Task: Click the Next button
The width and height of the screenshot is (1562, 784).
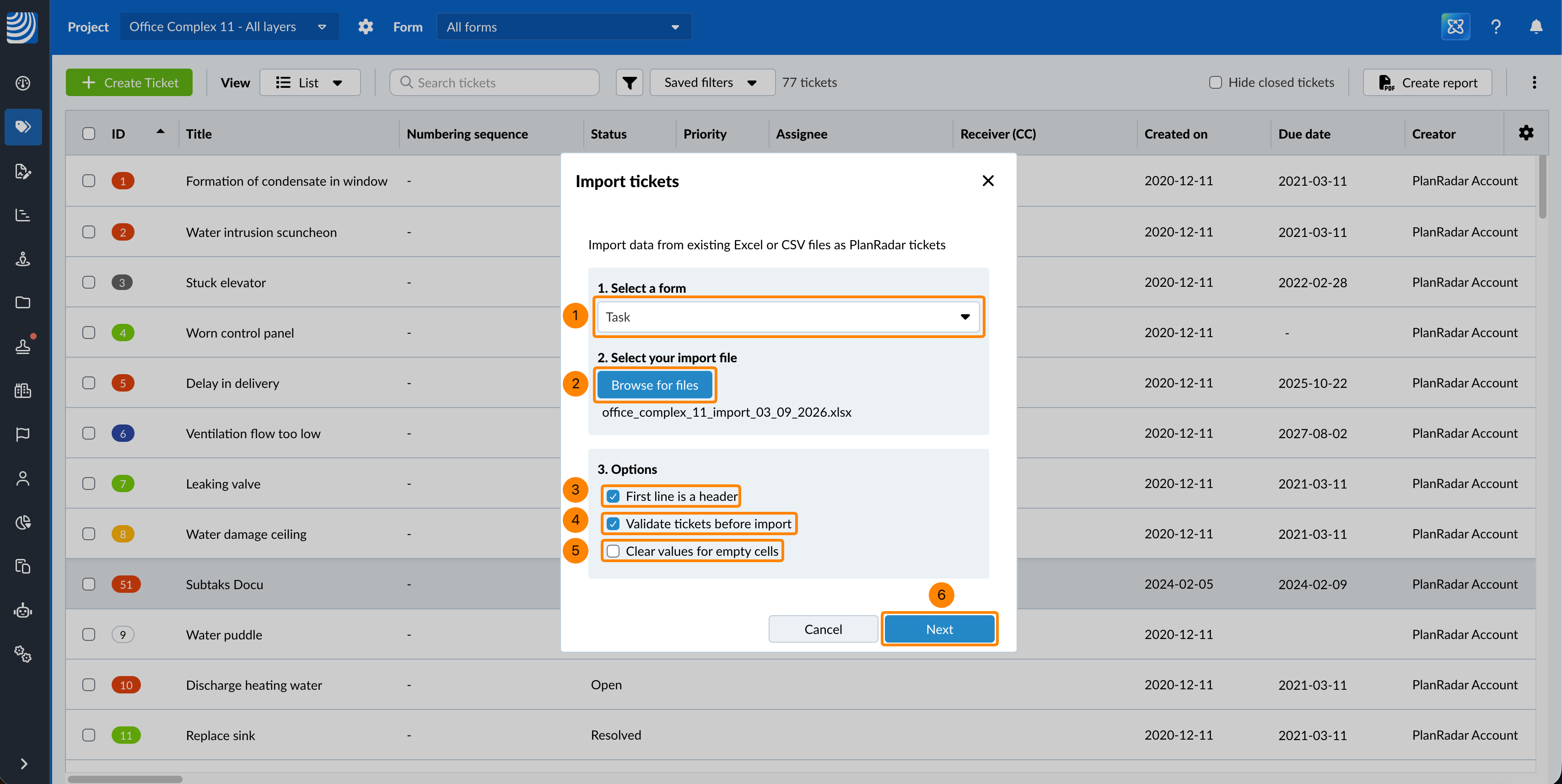Action: [x=939, y=629]
